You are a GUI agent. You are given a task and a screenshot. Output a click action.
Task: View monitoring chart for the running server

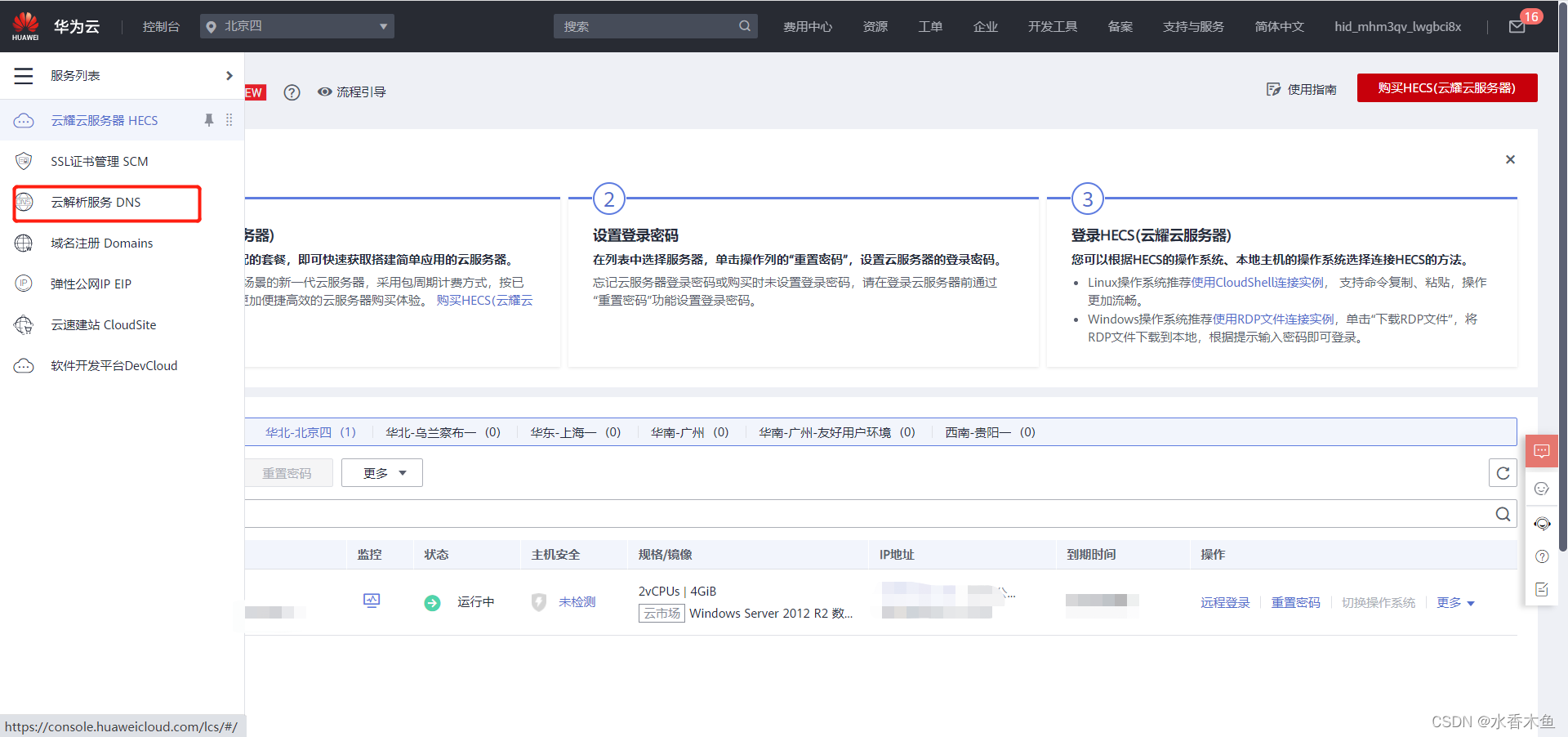pyautogui.click(x=372, y=601)
